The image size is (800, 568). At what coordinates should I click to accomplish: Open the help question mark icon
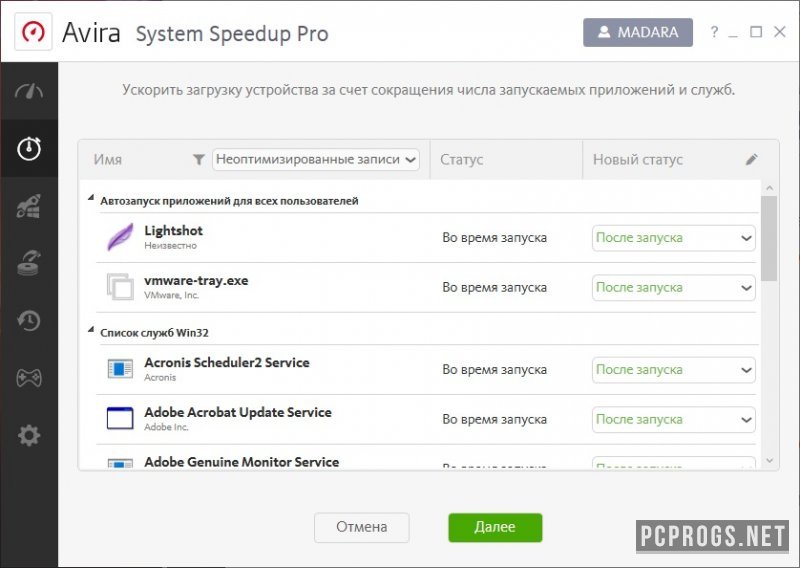714,32
